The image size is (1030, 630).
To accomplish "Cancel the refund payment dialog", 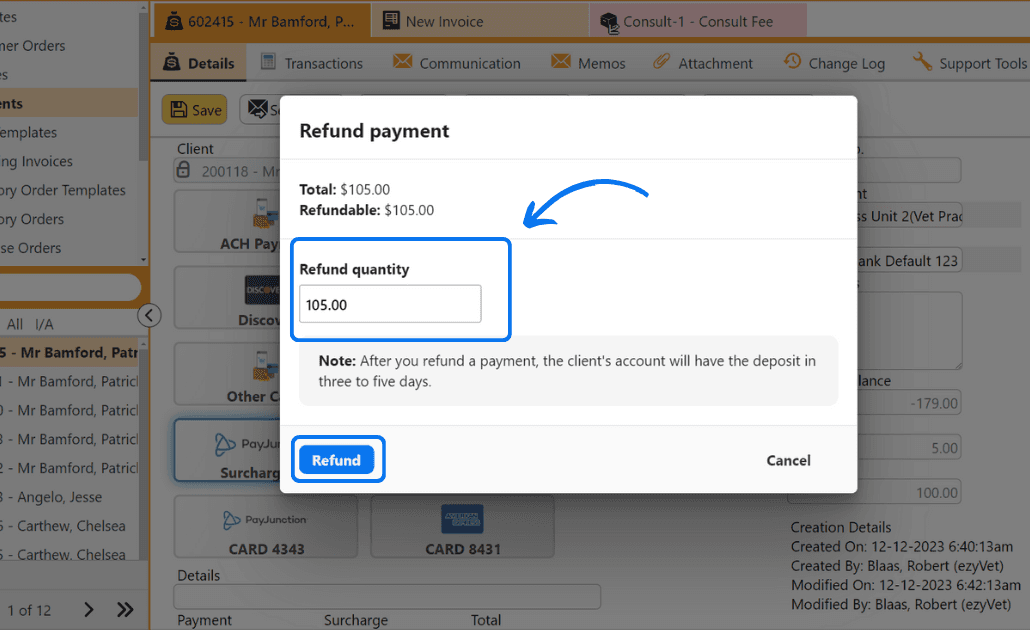I will (788, 460).
